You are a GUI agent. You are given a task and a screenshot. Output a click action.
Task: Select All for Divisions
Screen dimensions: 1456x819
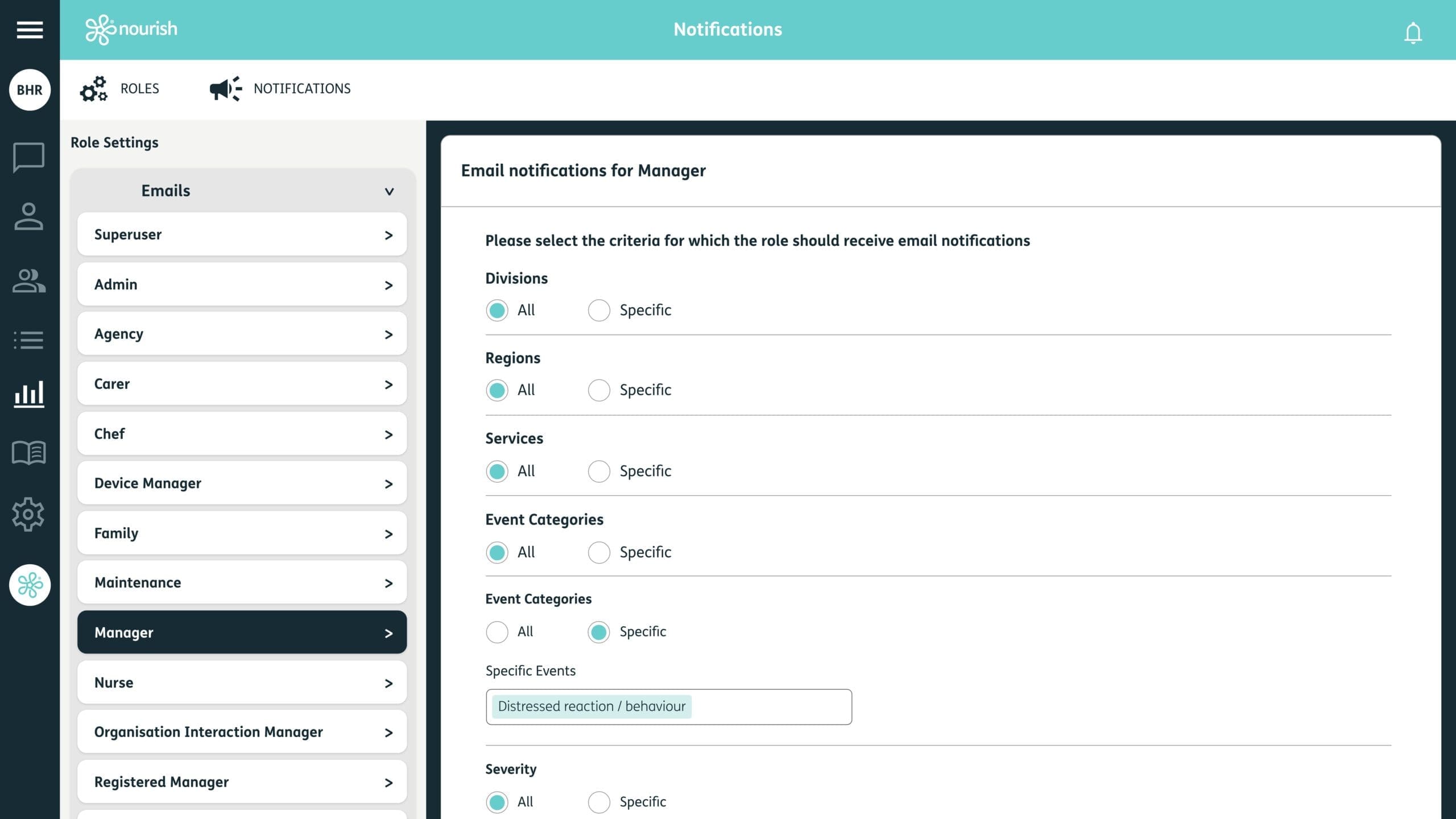click(x=497, y=311)
